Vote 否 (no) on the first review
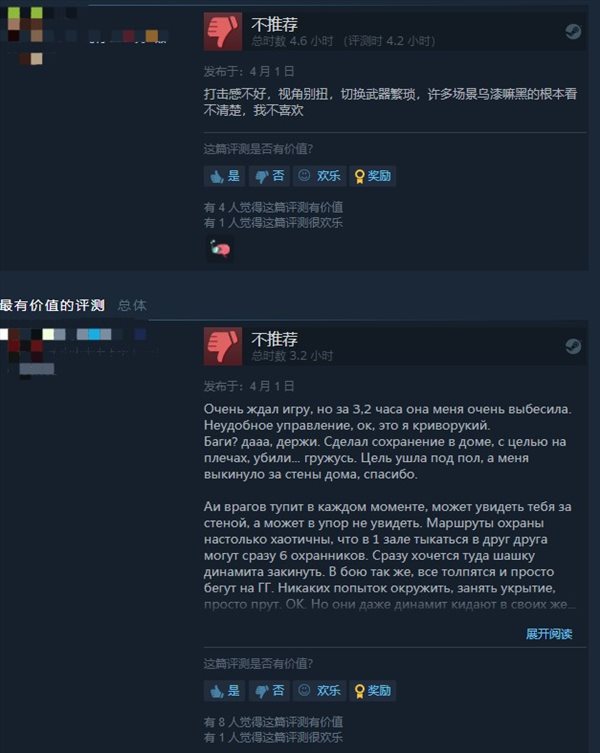Screen dimensions: 600x753 click(x=269, y=176)
